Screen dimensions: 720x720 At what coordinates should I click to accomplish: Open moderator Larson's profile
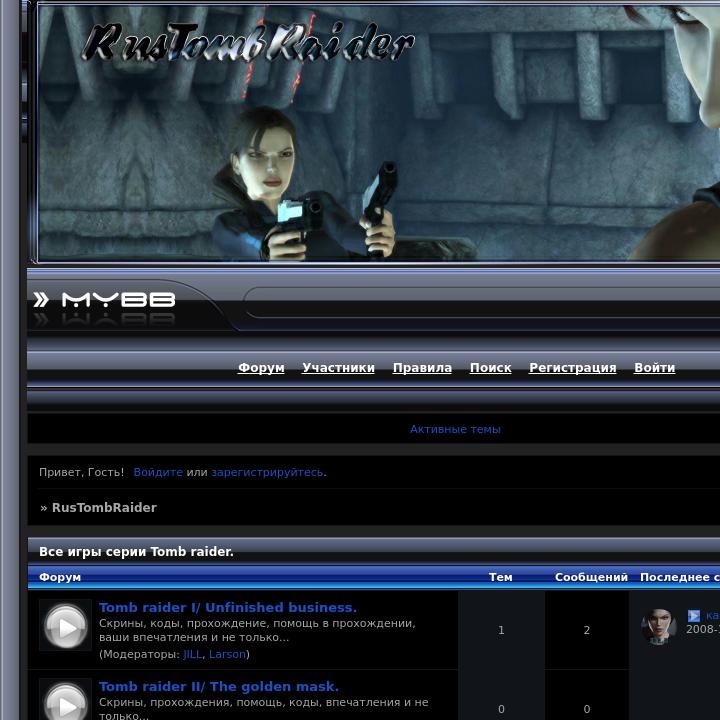pyautogui.click(x=227, y=654)
